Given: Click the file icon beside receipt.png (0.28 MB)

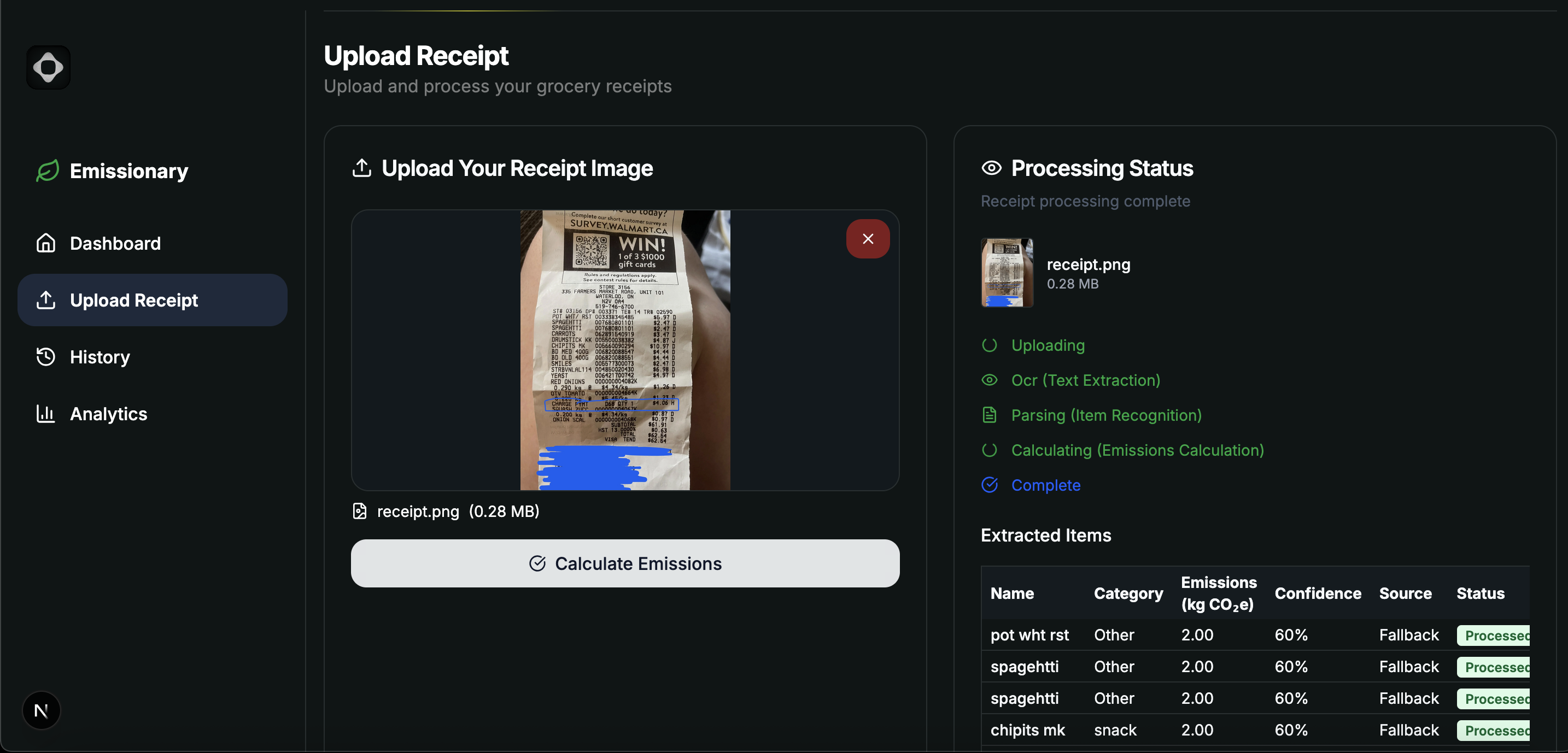Looking at the screenshot, I should (360, 511).
